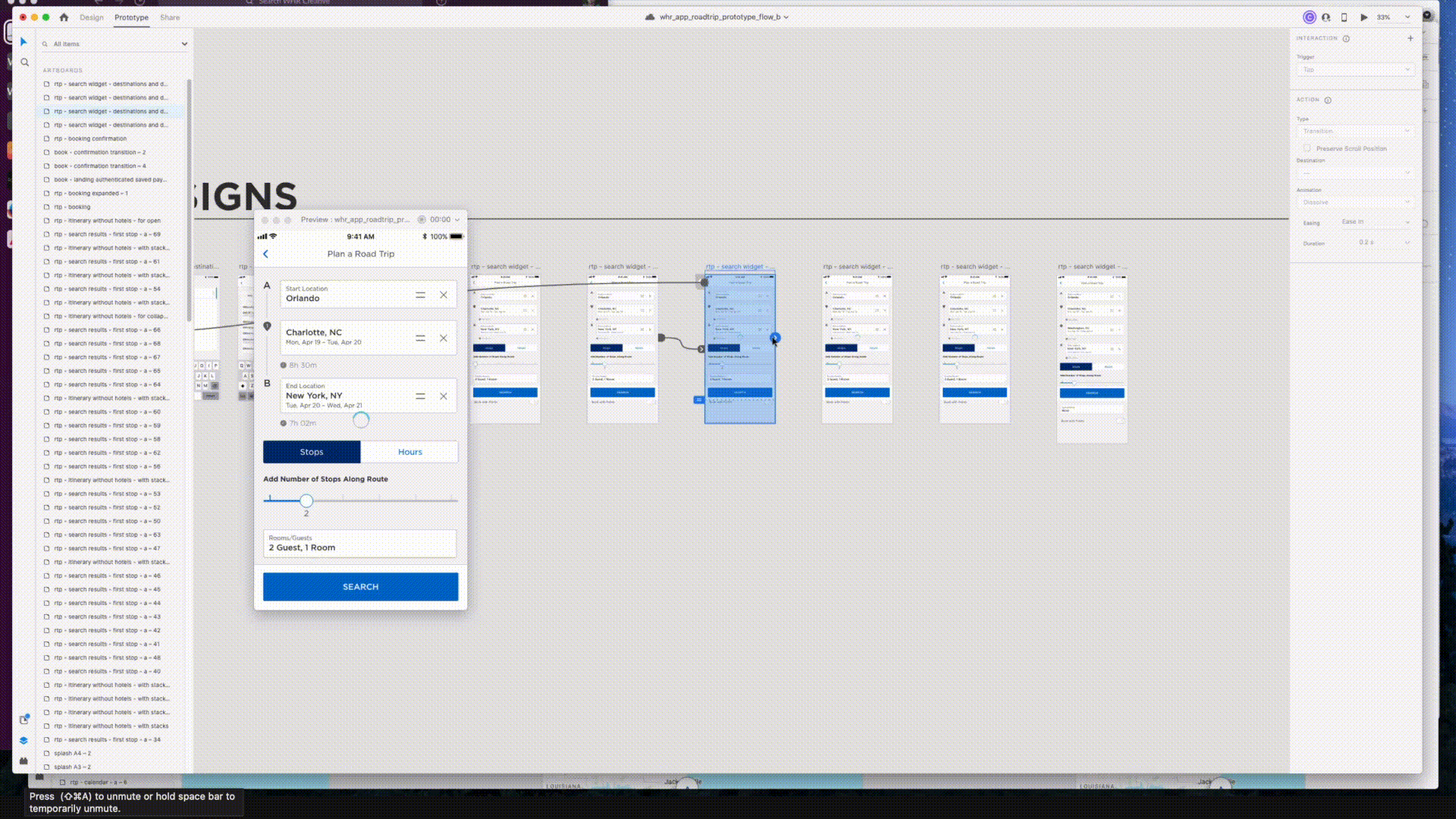
Task: Remove the Charlotte, NC stop with X
Action: [x=444, y=338]
